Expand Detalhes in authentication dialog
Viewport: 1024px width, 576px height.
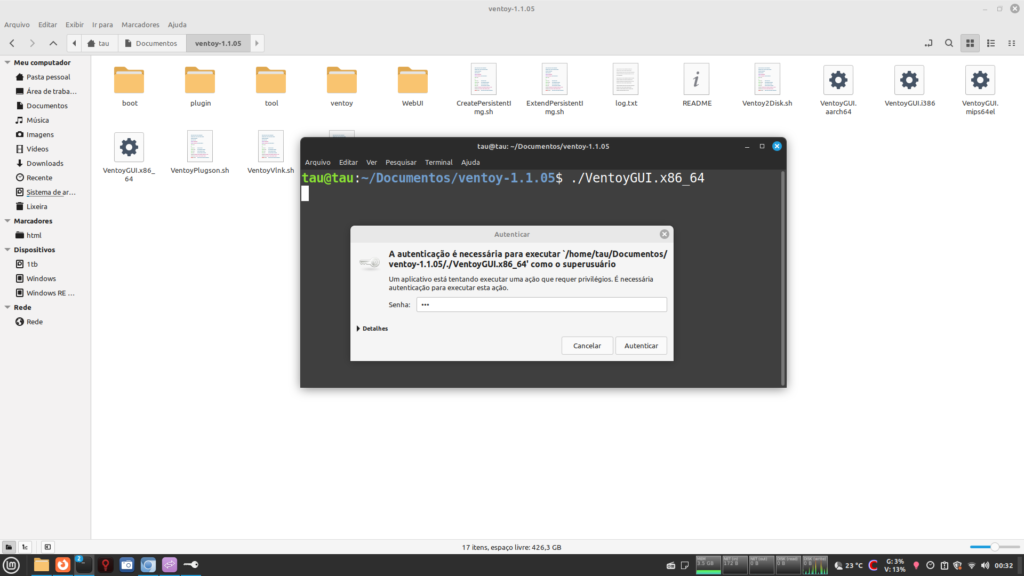(374, 328)
